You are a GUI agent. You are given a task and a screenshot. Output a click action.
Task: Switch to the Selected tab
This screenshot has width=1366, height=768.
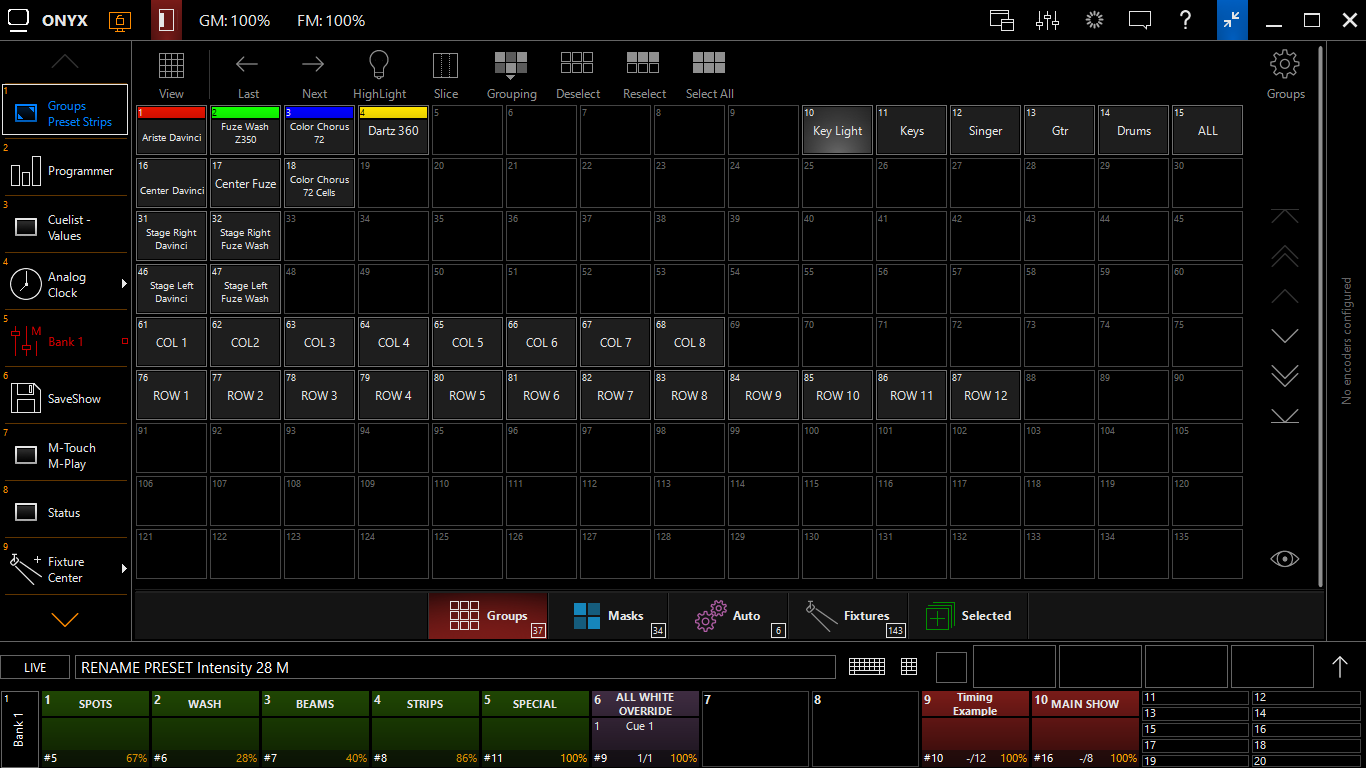point(968,616)
